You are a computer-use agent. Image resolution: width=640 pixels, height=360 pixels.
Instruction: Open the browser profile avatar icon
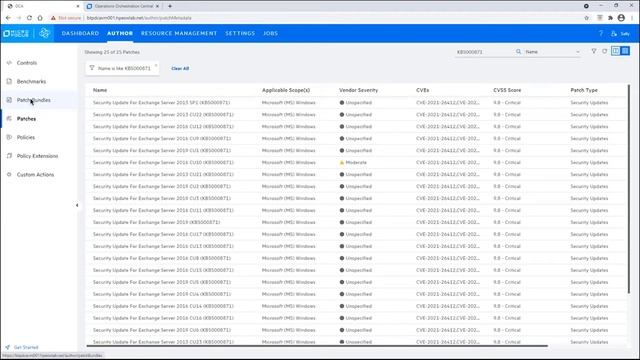[x=621, y=18]
